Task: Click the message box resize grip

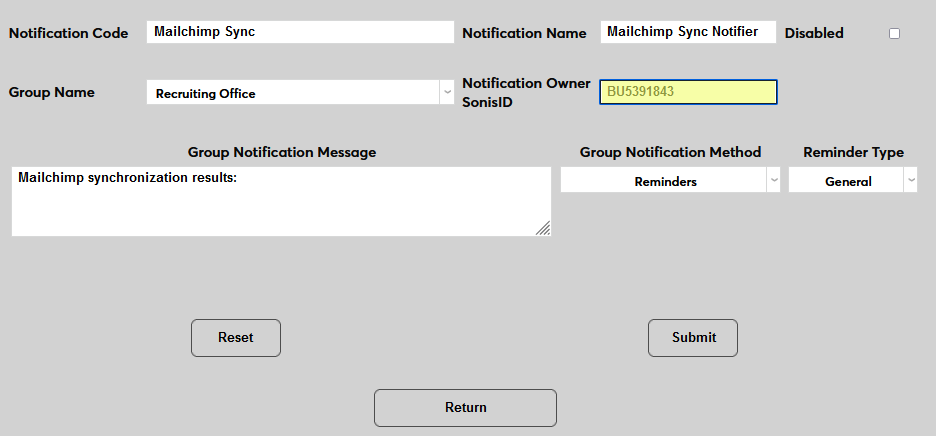Action: click(x=543, y=229)
